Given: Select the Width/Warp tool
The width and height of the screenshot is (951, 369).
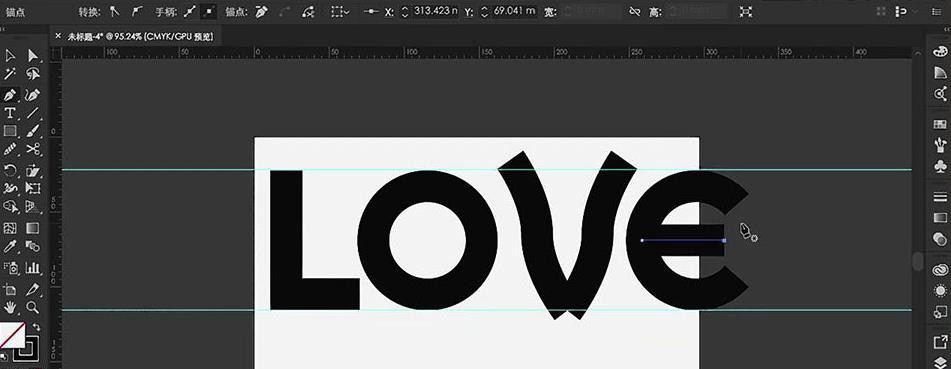Looking at the screenshot, I should click(10, 189).
